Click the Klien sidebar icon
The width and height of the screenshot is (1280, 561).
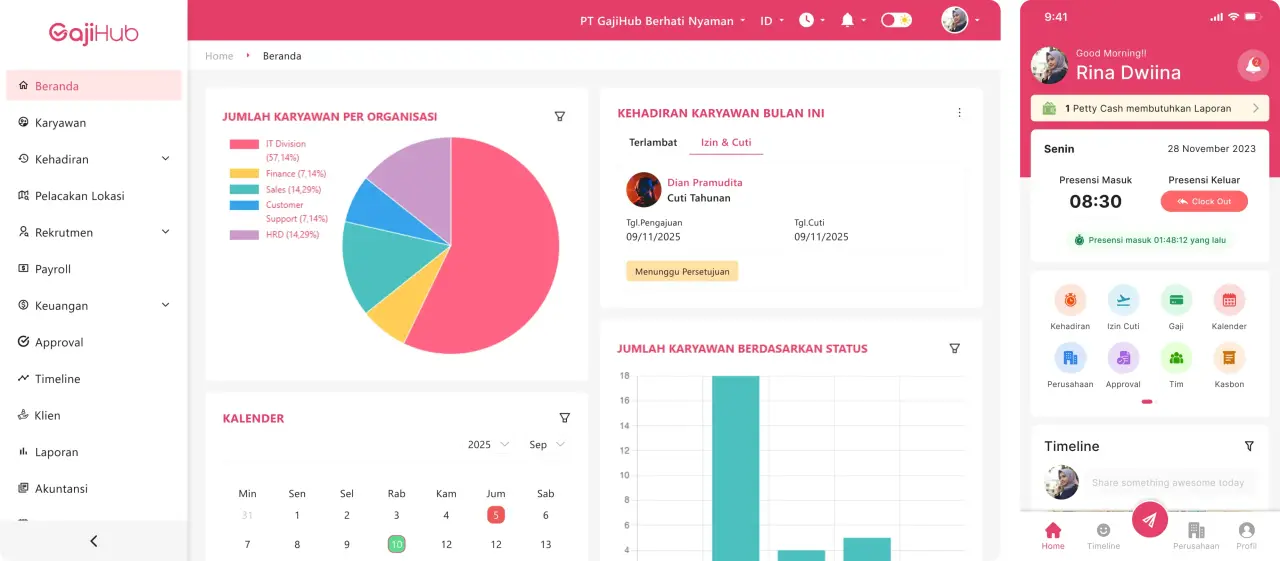(x=24, y=415)
